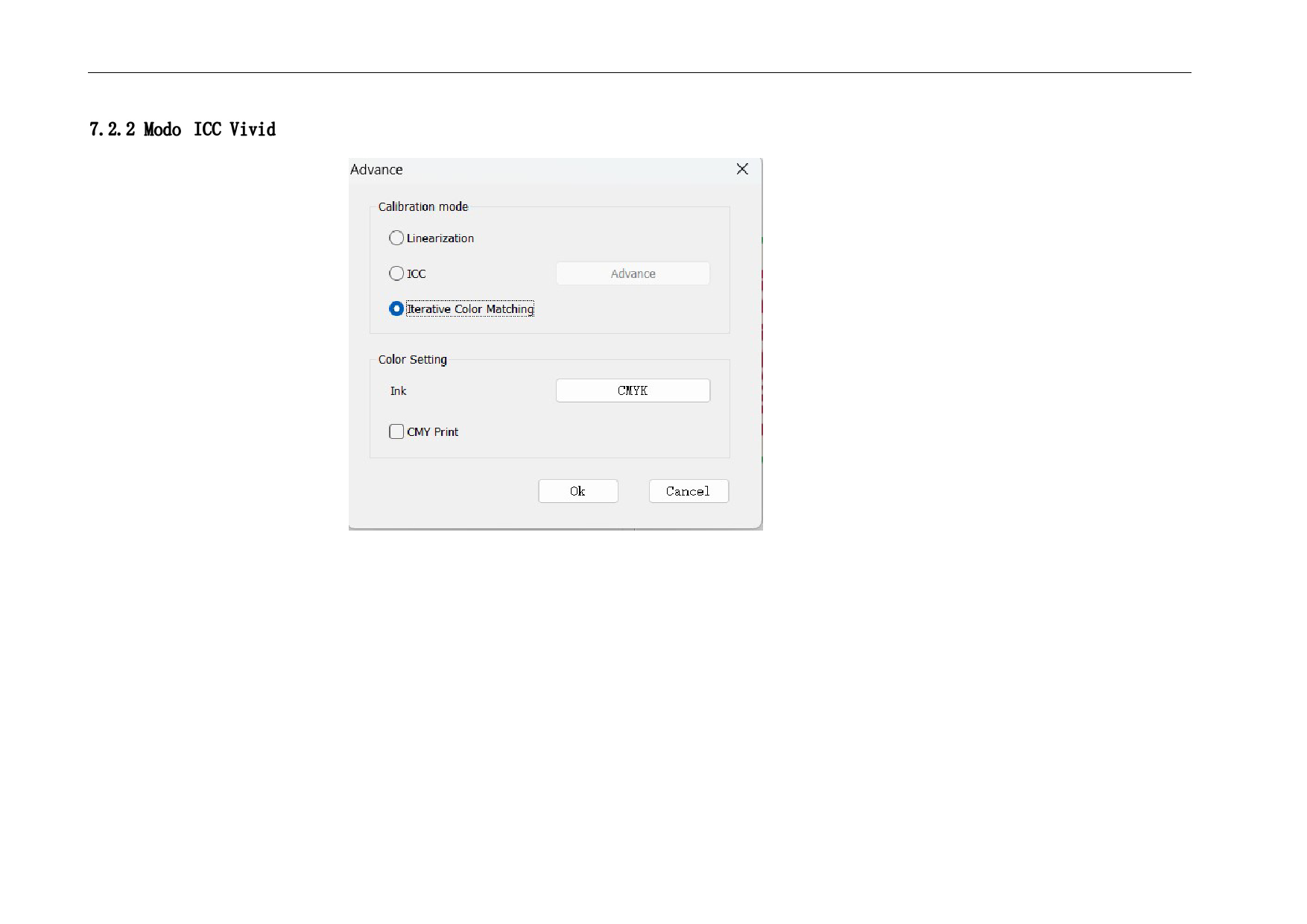
Task: Select the Linearization radio circle
Action: pos(396,238)
